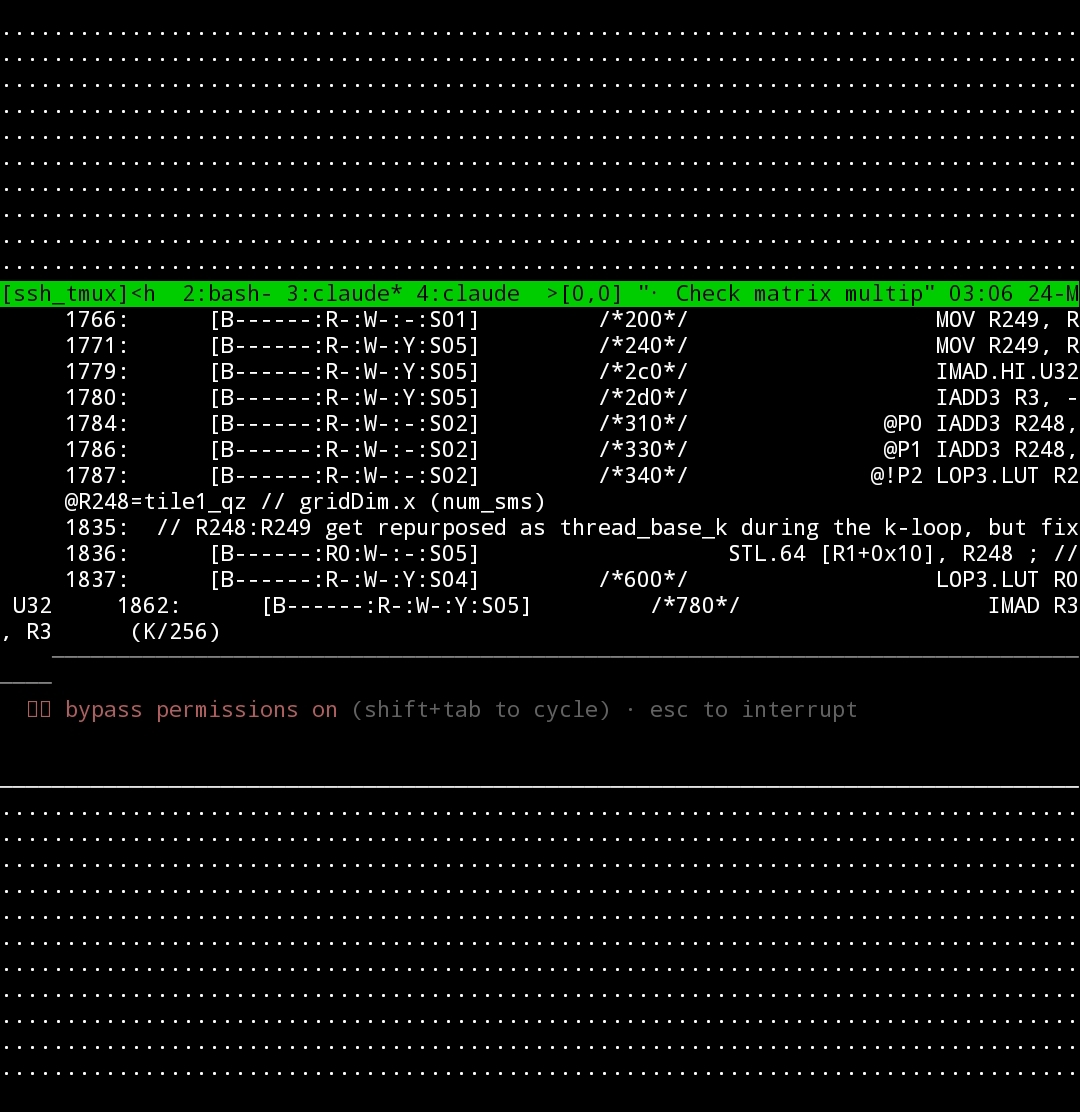Switch to tmux window 2:bash-
This screenshot has width=1080, height=1112.
click(x=227, y=294)
